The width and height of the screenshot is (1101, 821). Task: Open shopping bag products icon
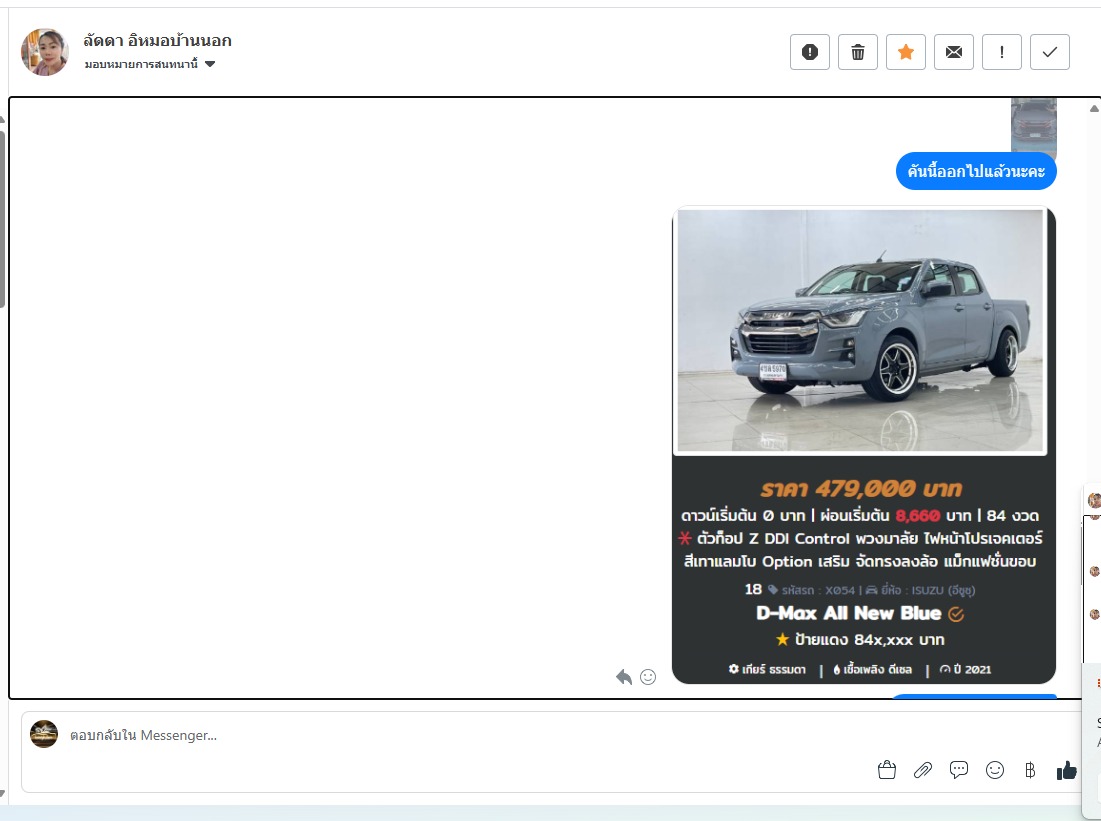point(887,770)
